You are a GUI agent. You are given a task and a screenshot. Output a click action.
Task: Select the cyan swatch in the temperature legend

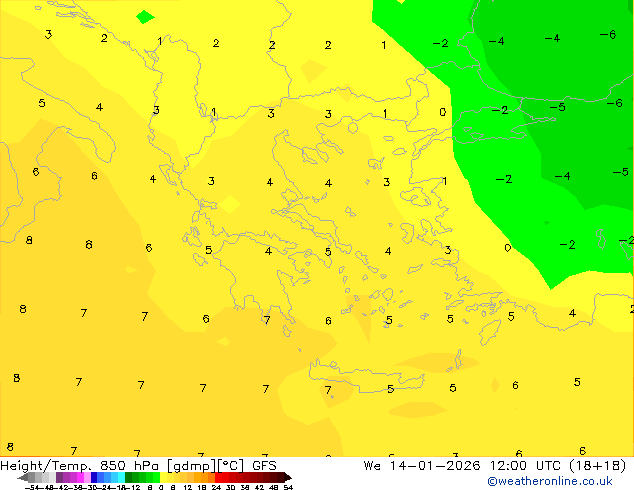coord(122,477)
